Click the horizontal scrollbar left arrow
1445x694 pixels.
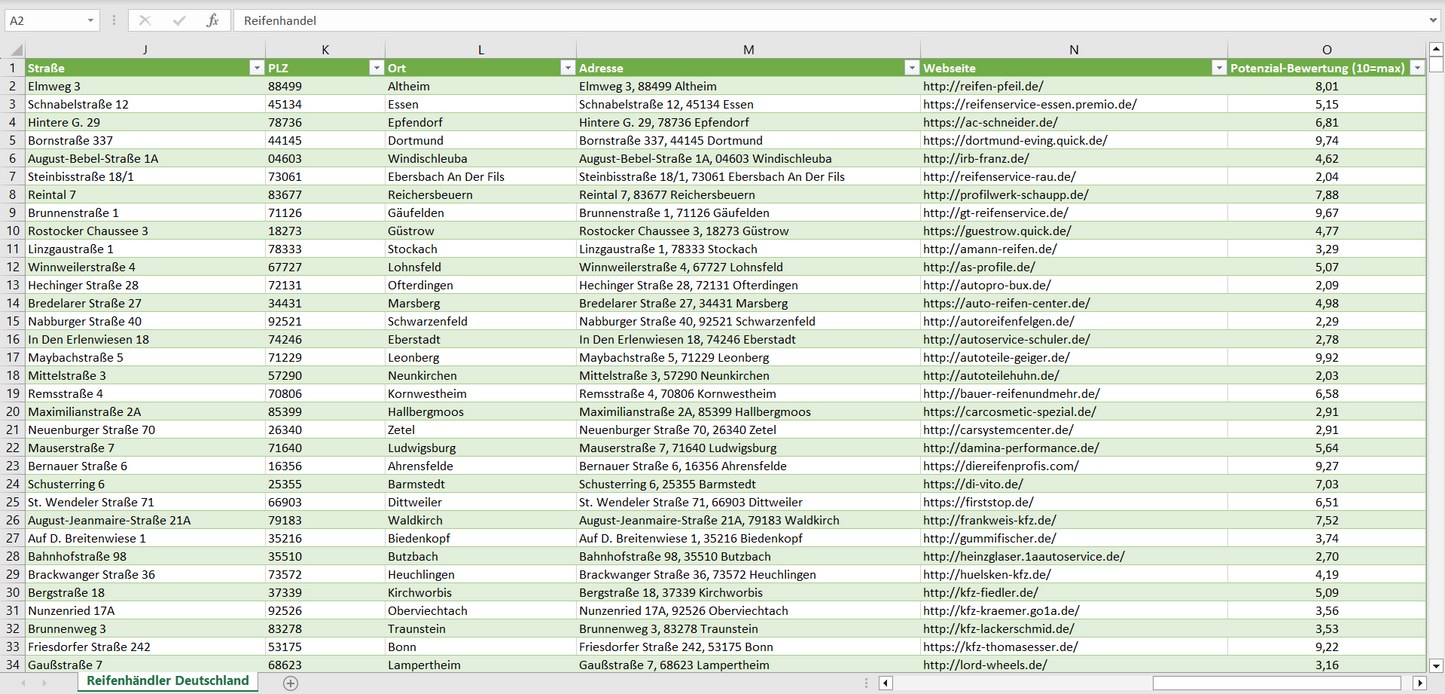click(x=885, y=683)
